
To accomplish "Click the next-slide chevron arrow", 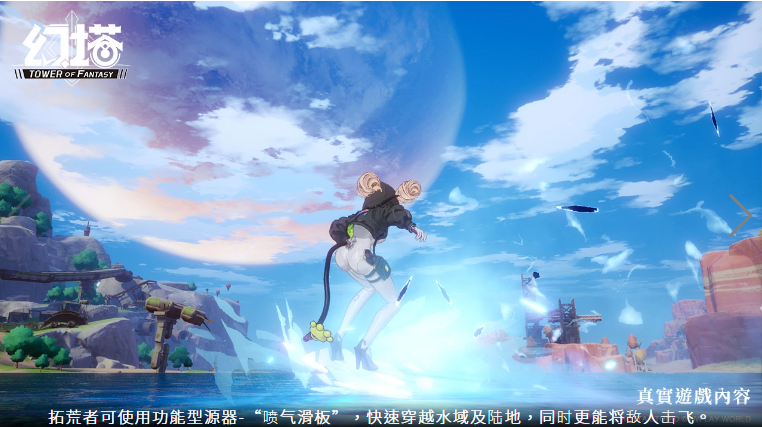I will (x=740, y=215).
